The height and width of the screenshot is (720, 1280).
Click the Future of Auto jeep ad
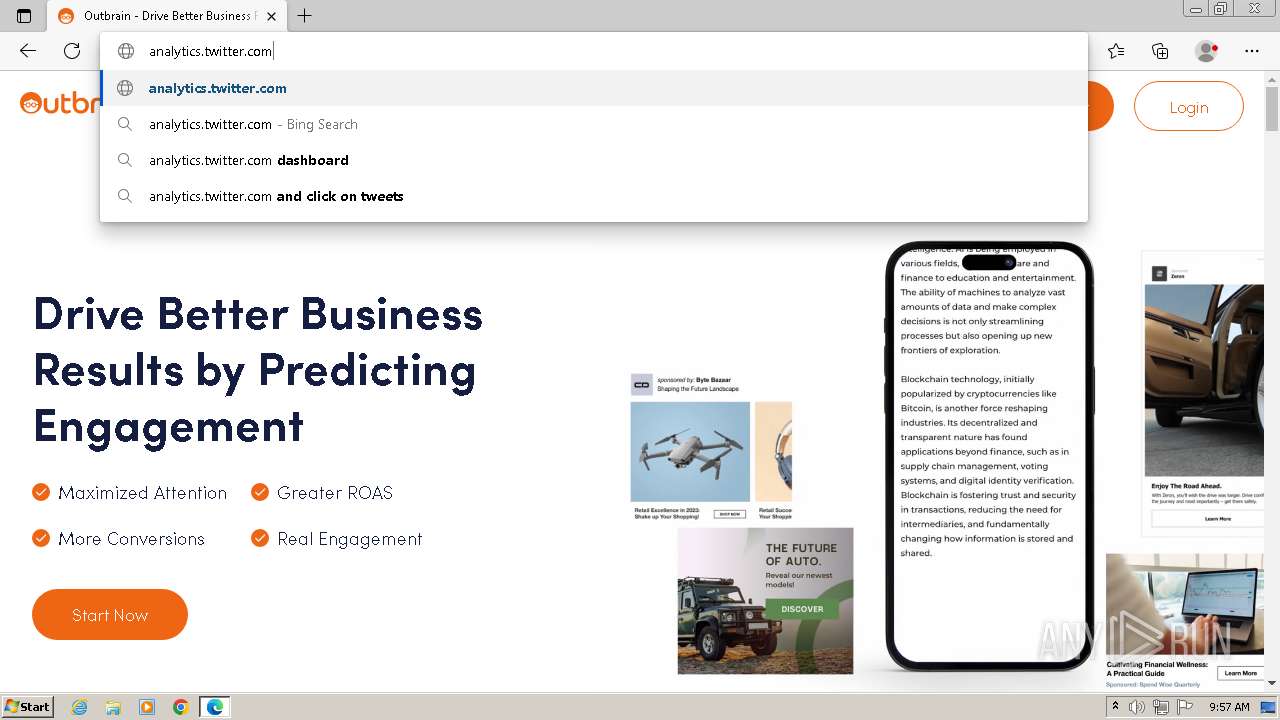click(766, 601)
